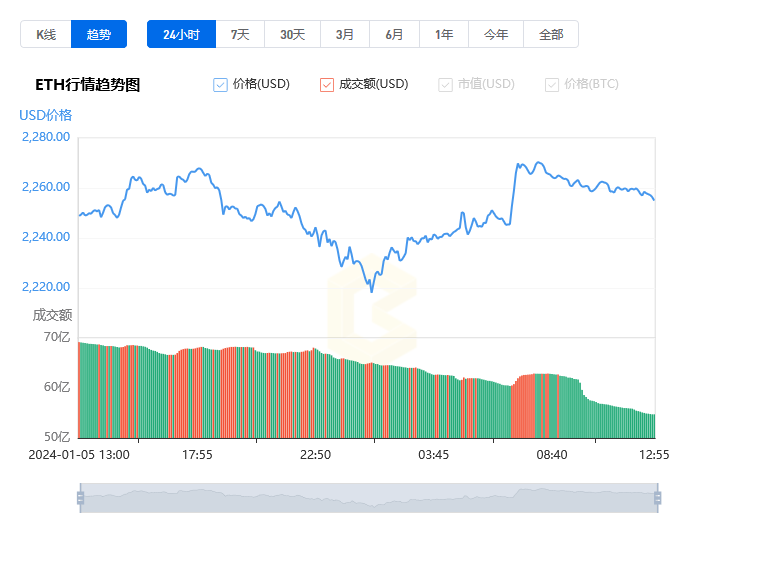Image resolution: width=780 pixels, height=563 pixels.
Task: Click the USD价格 axis title
Action: pos(46,115)
